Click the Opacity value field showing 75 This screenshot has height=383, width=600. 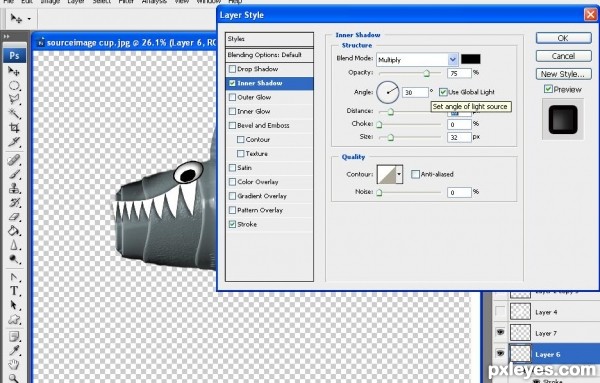tap(459, 73)
